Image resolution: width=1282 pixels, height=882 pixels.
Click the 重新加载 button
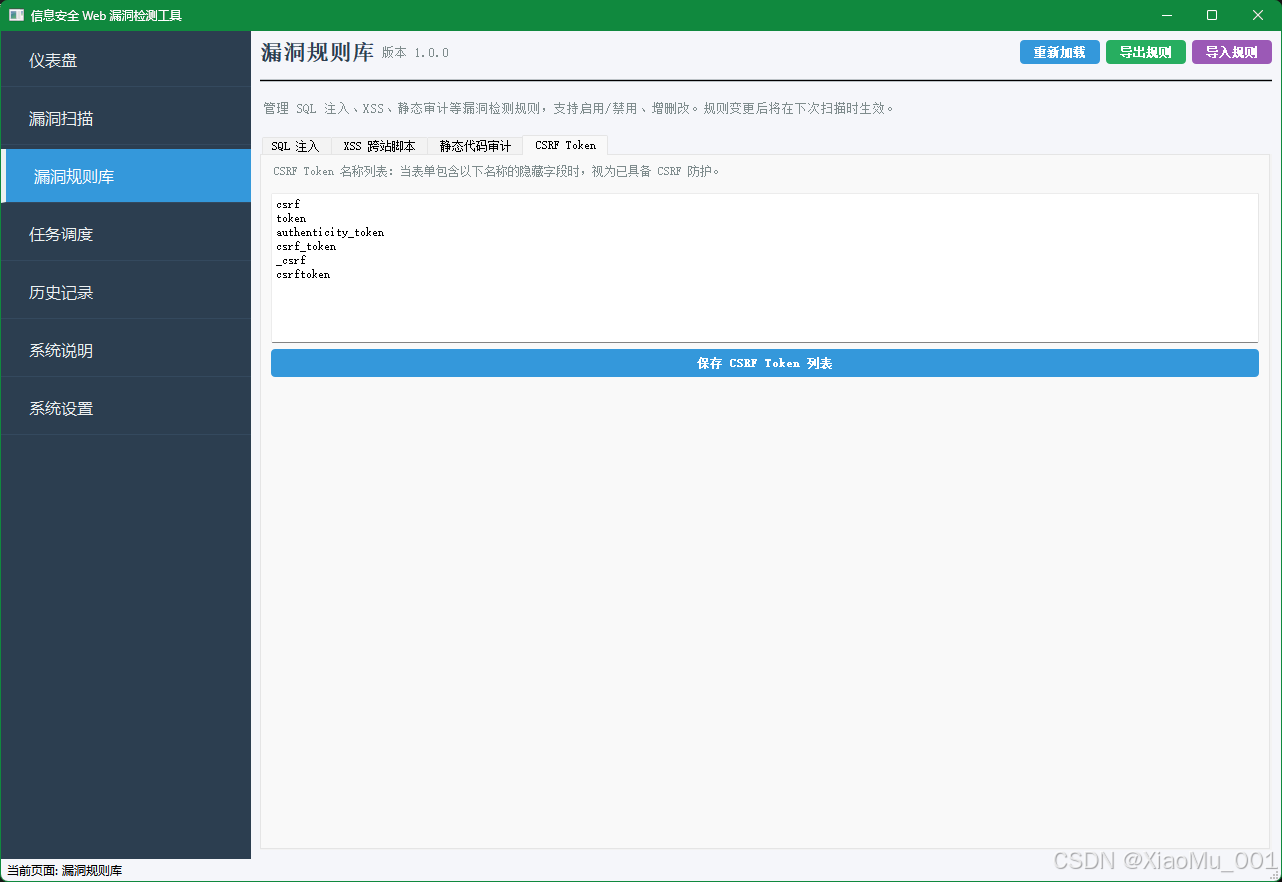pos(1059,52)
